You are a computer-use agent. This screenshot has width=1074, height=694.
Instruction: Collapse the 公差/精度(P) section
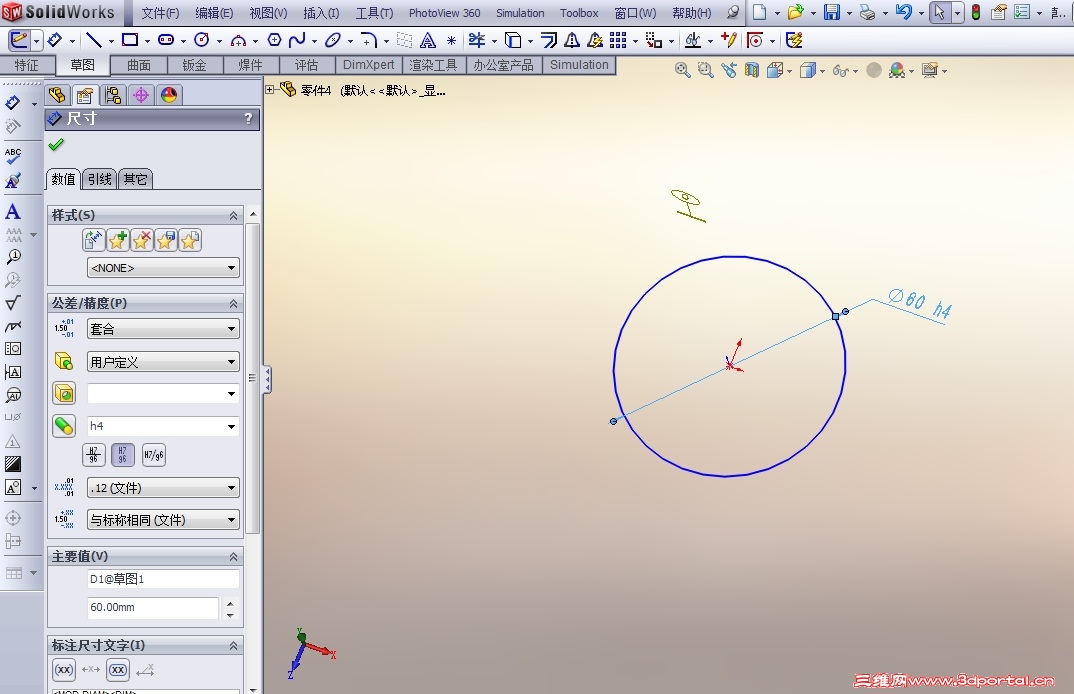(234, 303)
